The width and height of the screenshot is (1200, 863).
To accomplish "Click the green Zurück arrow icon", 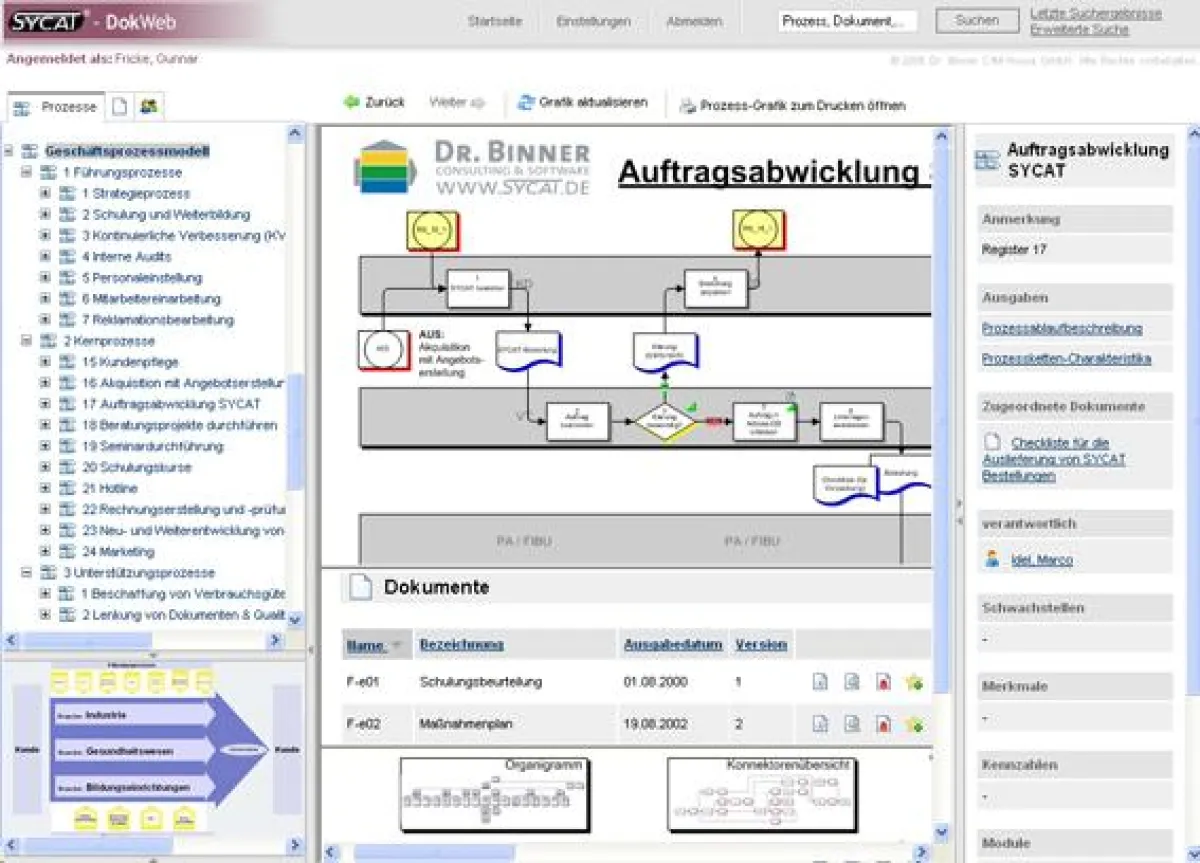I will [351, 102].
